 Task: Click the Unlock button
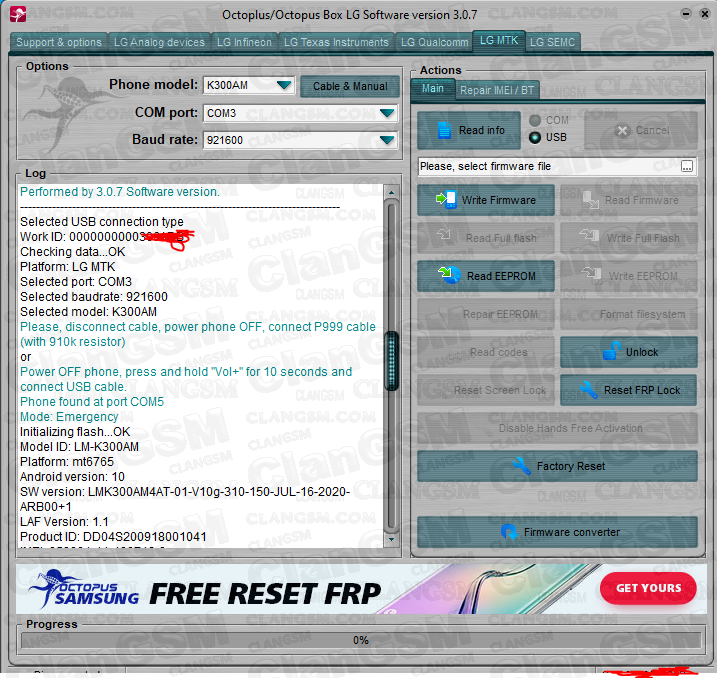[629, 352]
